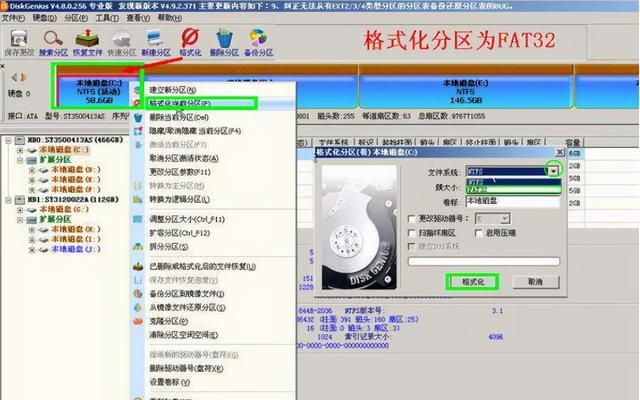The height and width of the screenshot is (400, 640).
Task: Close the 格式化分区 dialog
Action: (x=560, y=152)
